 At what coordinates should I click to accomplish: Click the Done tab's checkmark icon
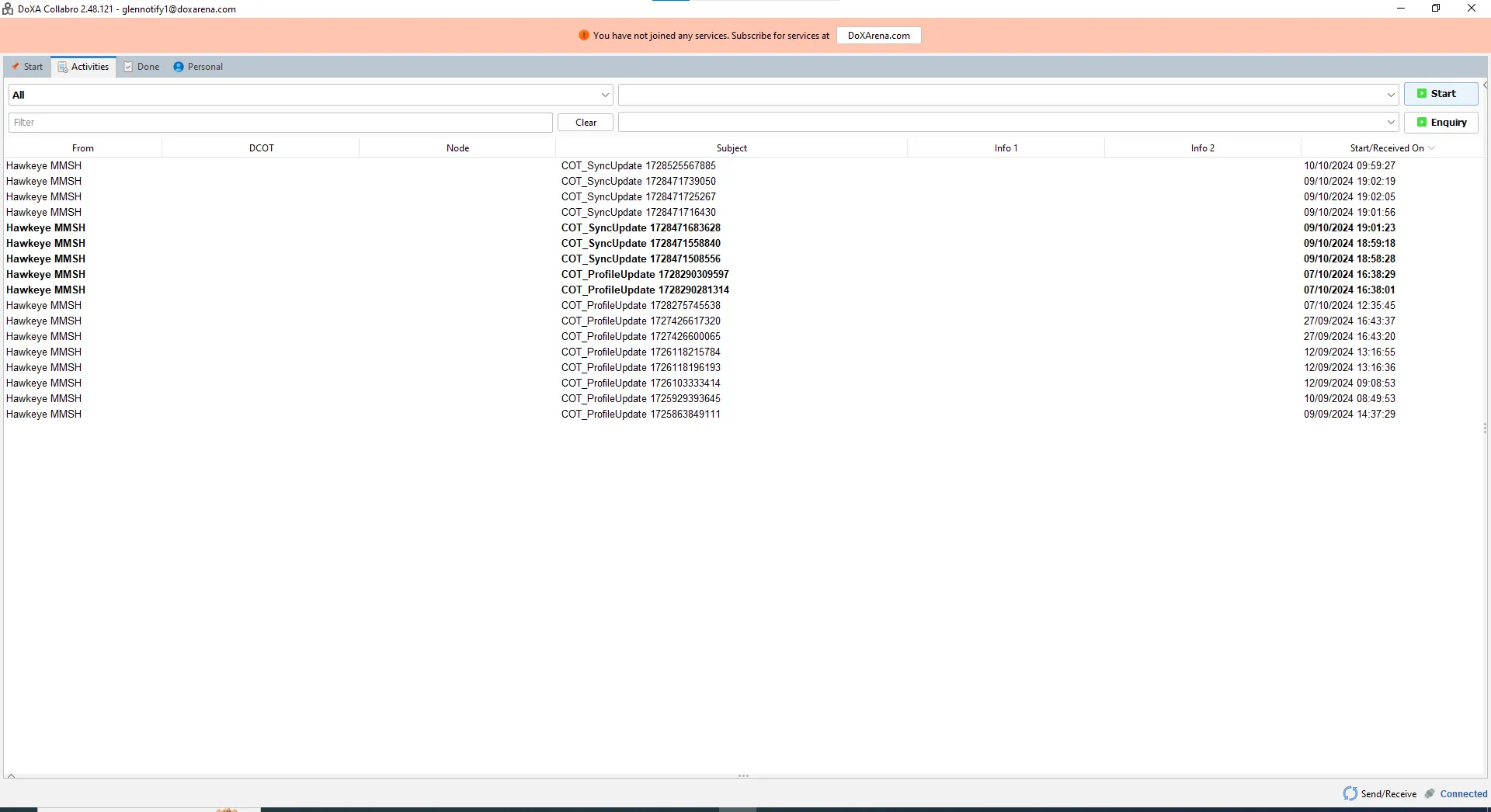tap(129, 67)
